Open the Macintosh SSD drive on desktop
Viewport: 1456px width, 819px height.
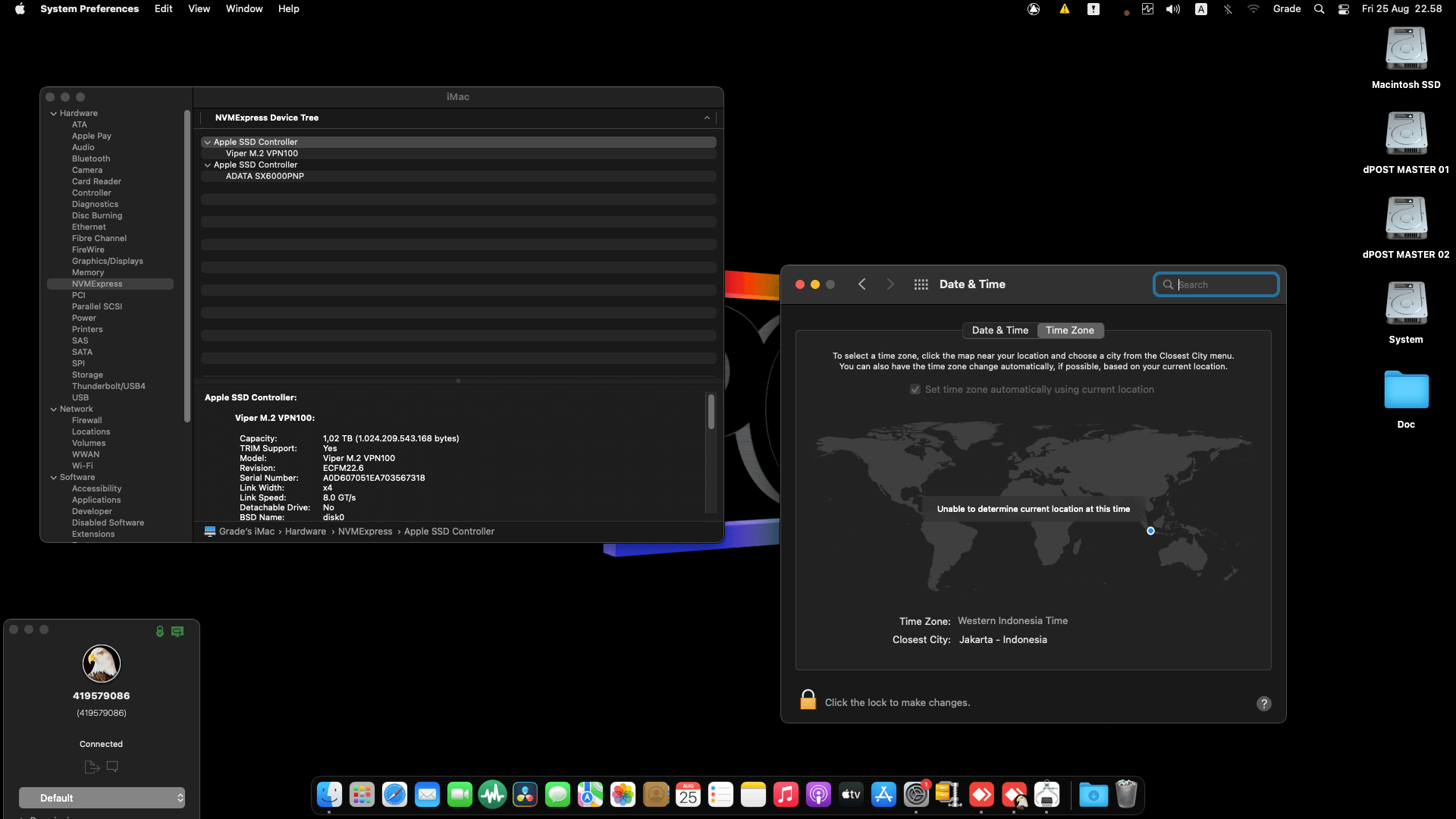click(1406, 58)
